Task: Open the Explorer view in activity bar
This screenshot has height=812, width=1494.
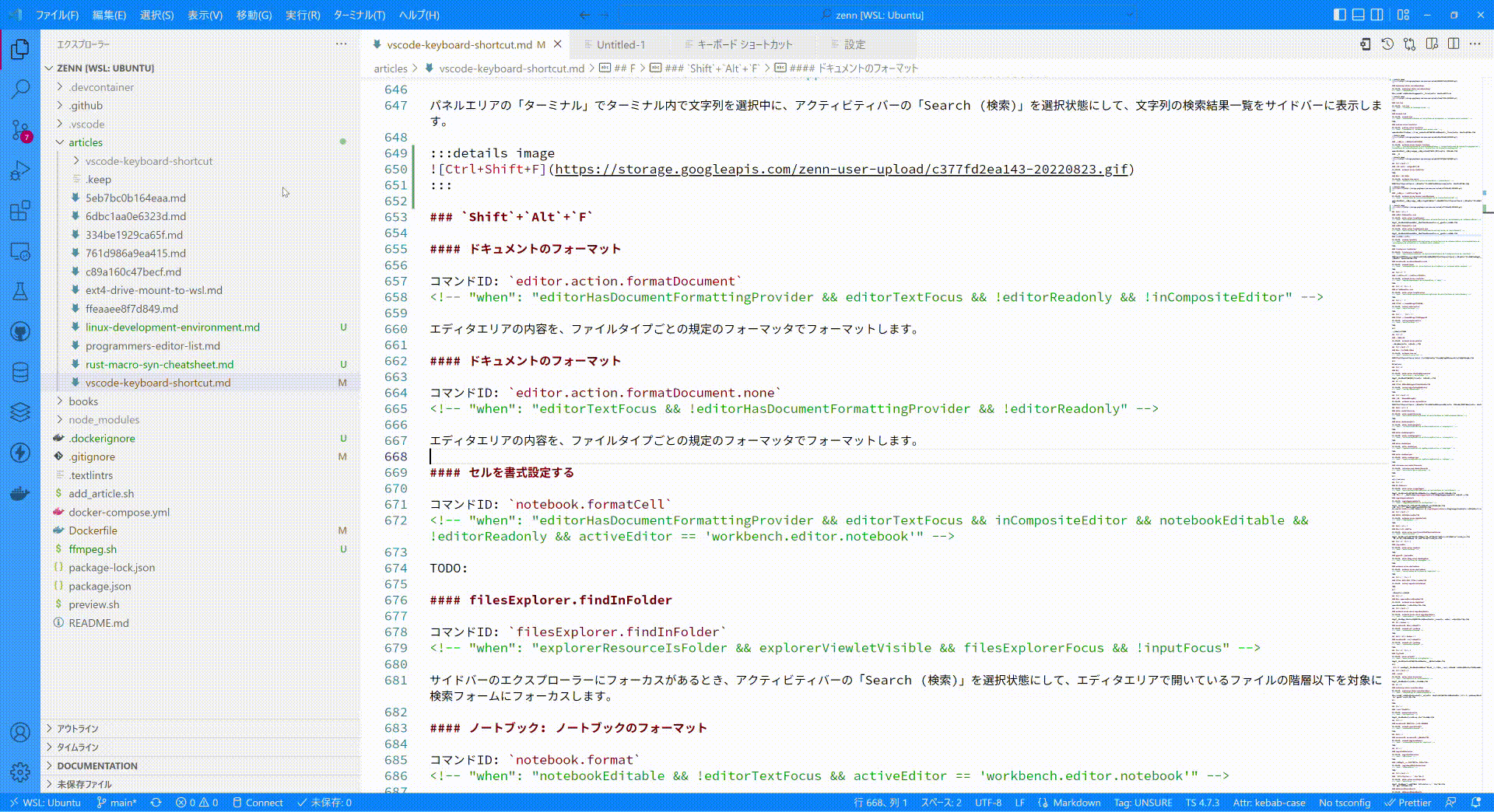Action: [20, 49]
